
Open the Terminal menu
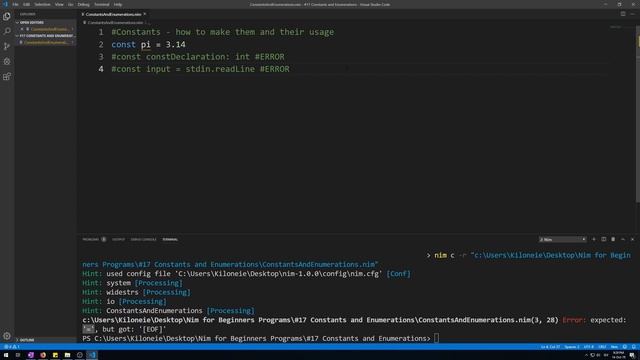(x=102, y=4)
